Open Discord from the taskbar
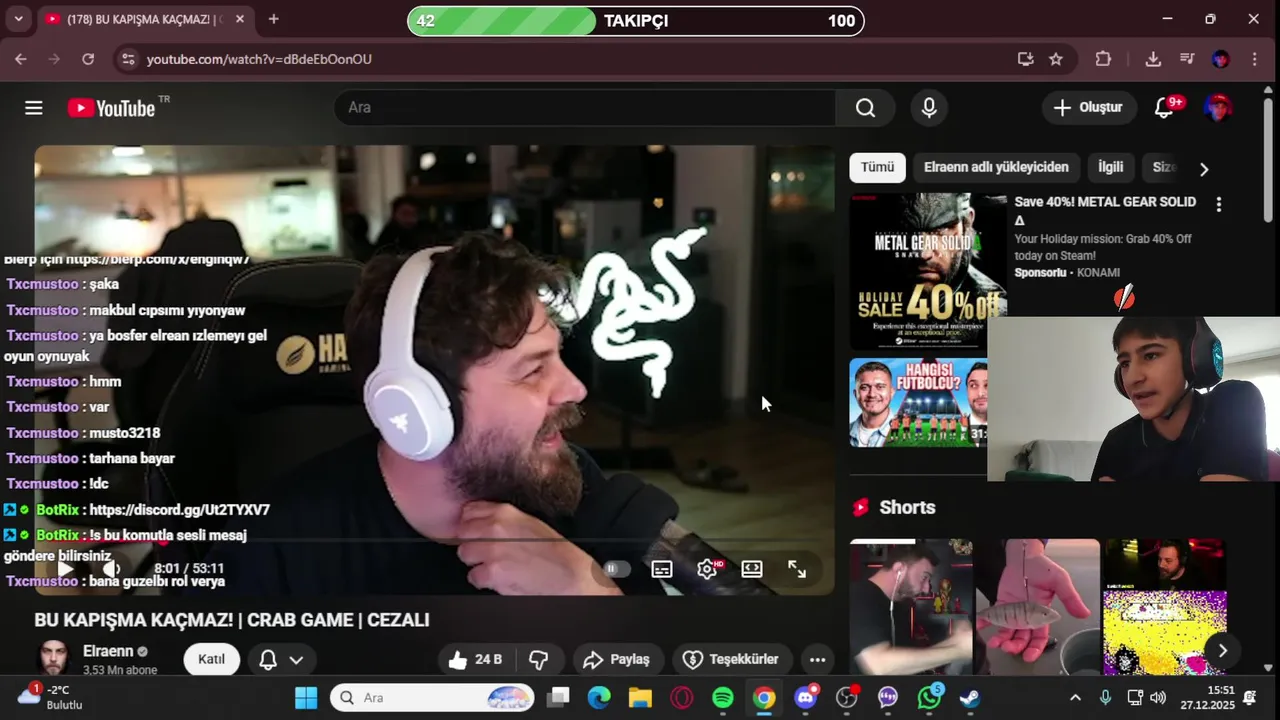 [x=806, y=697]
